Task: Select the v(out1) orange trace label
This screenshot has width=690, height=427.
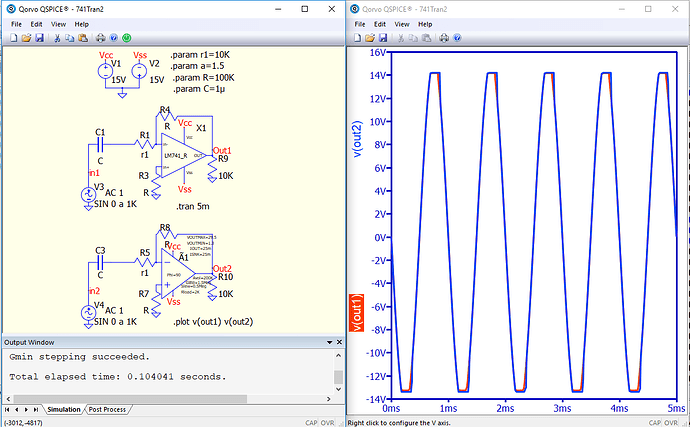Action: 356,313
